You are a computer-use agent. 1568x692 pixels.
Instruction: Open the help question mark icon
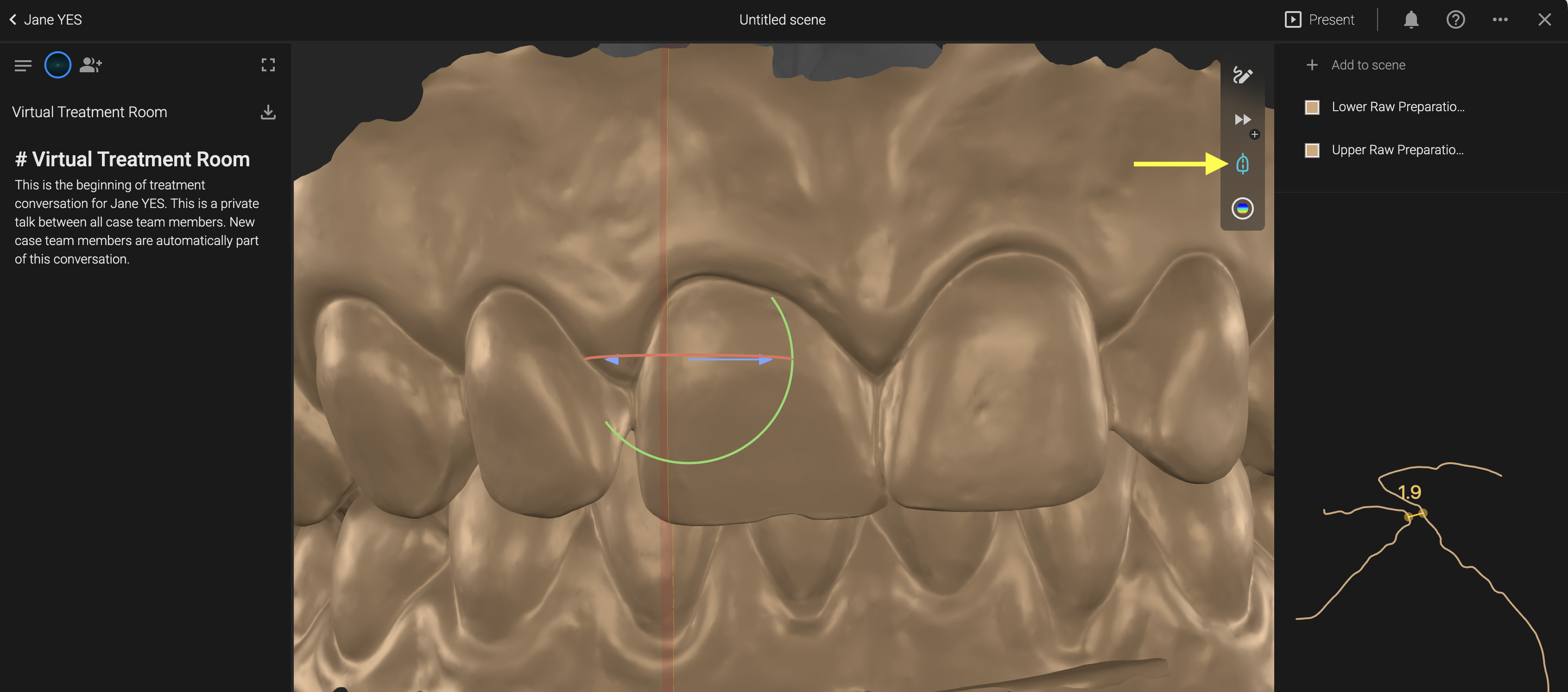pos(1455,20)
